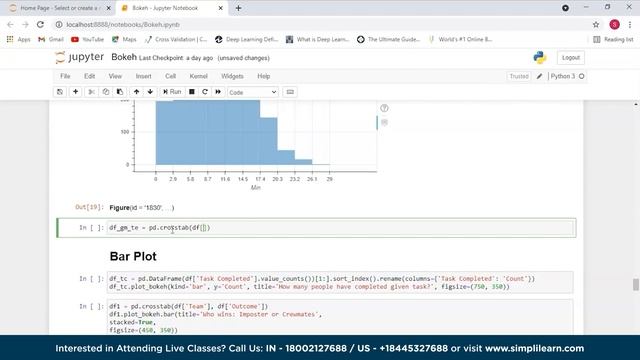Image resolution: width=640 pixels, height=360 pixels.
Task: Log out with the Logout button
Action: click(571, 58)
